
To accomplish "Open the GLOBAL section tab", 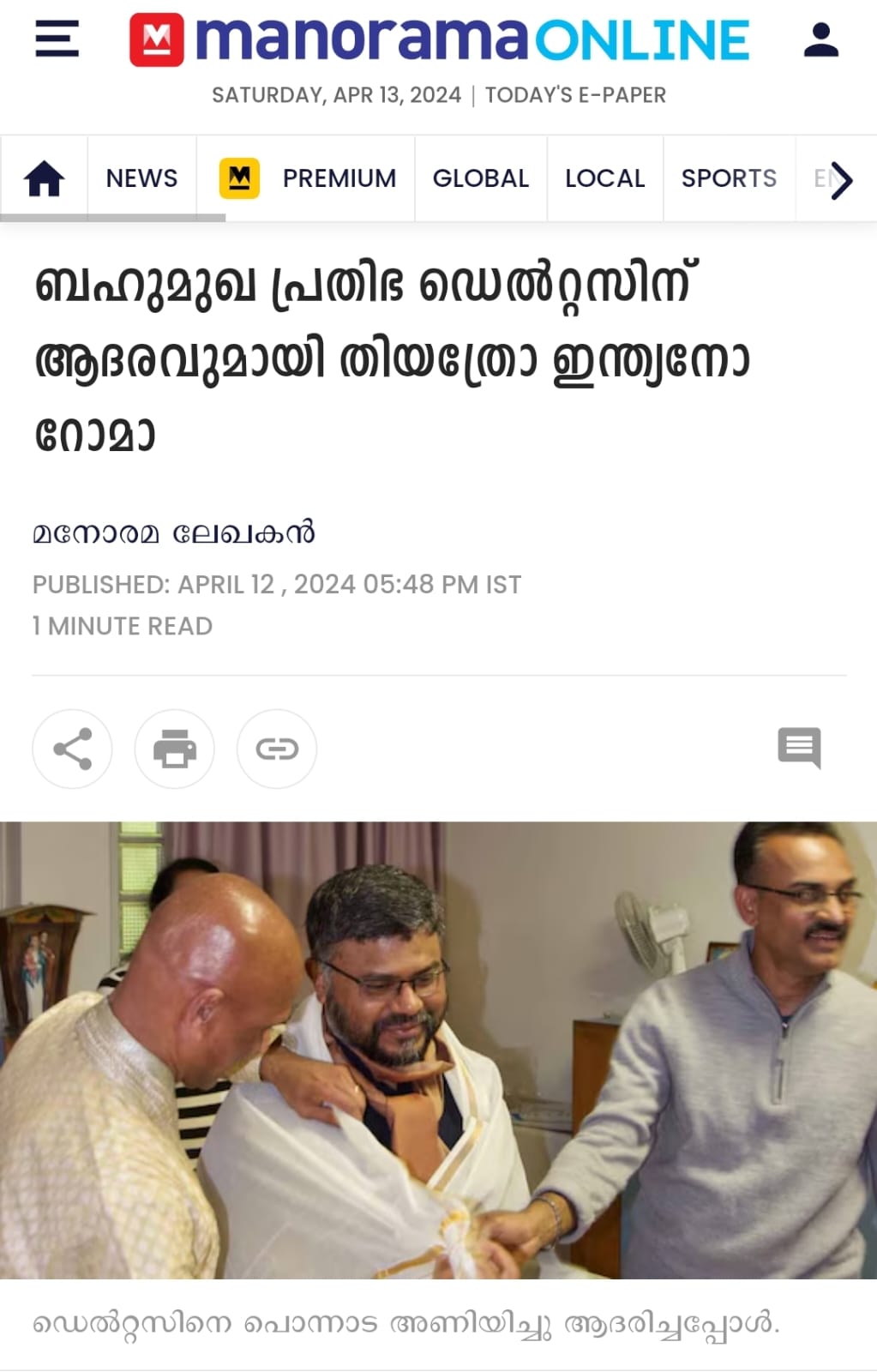I will [x=481, y=178].
